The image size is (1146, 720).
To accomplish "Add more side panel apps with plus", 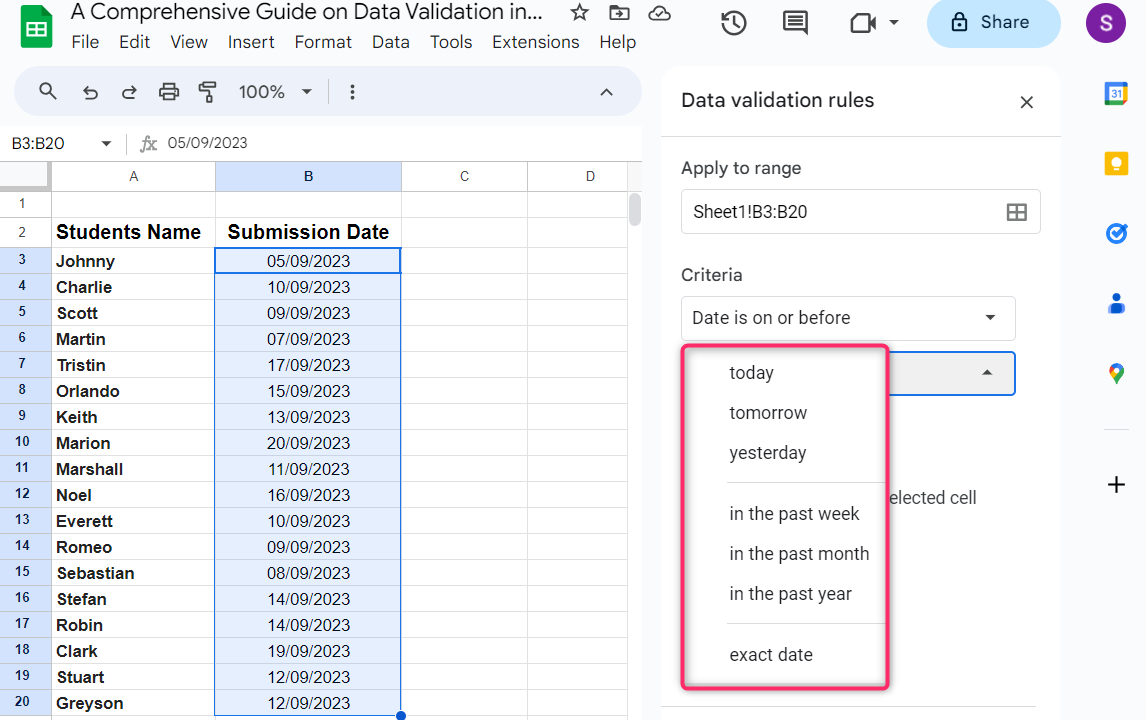I will 1116,484.
